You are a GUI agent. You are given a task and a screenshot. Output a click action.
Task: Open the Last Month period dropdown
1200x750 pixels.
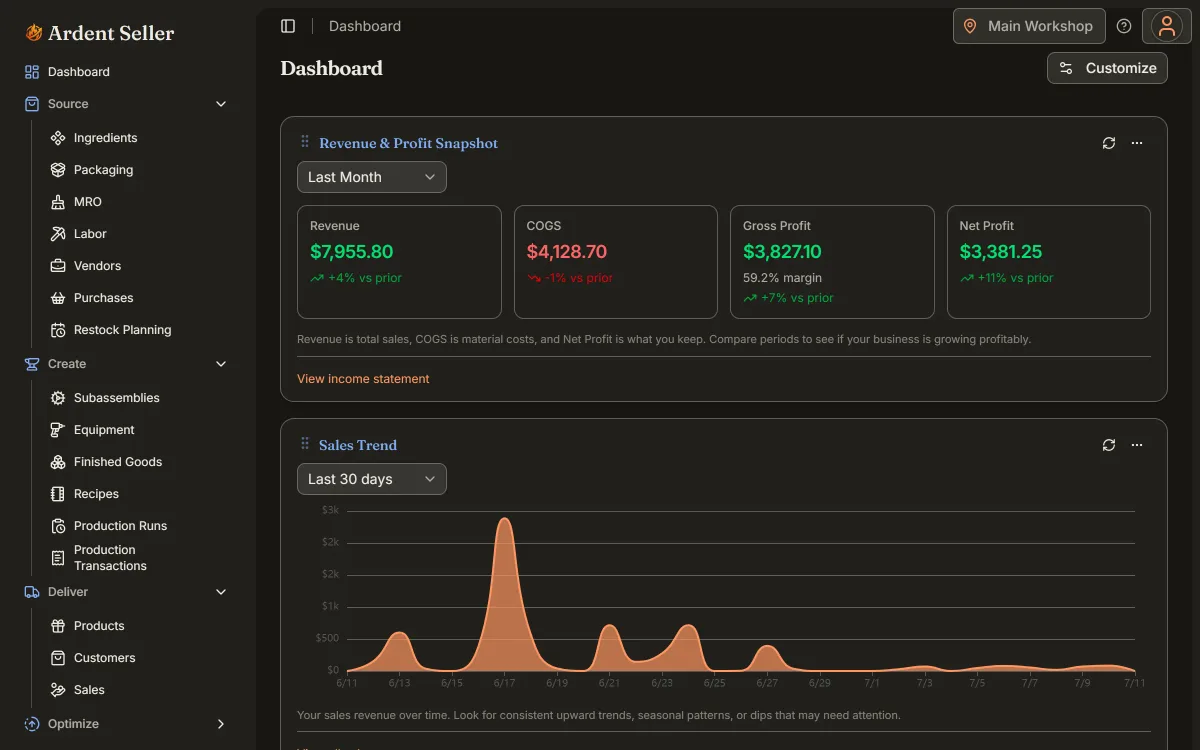pos(372,177)
